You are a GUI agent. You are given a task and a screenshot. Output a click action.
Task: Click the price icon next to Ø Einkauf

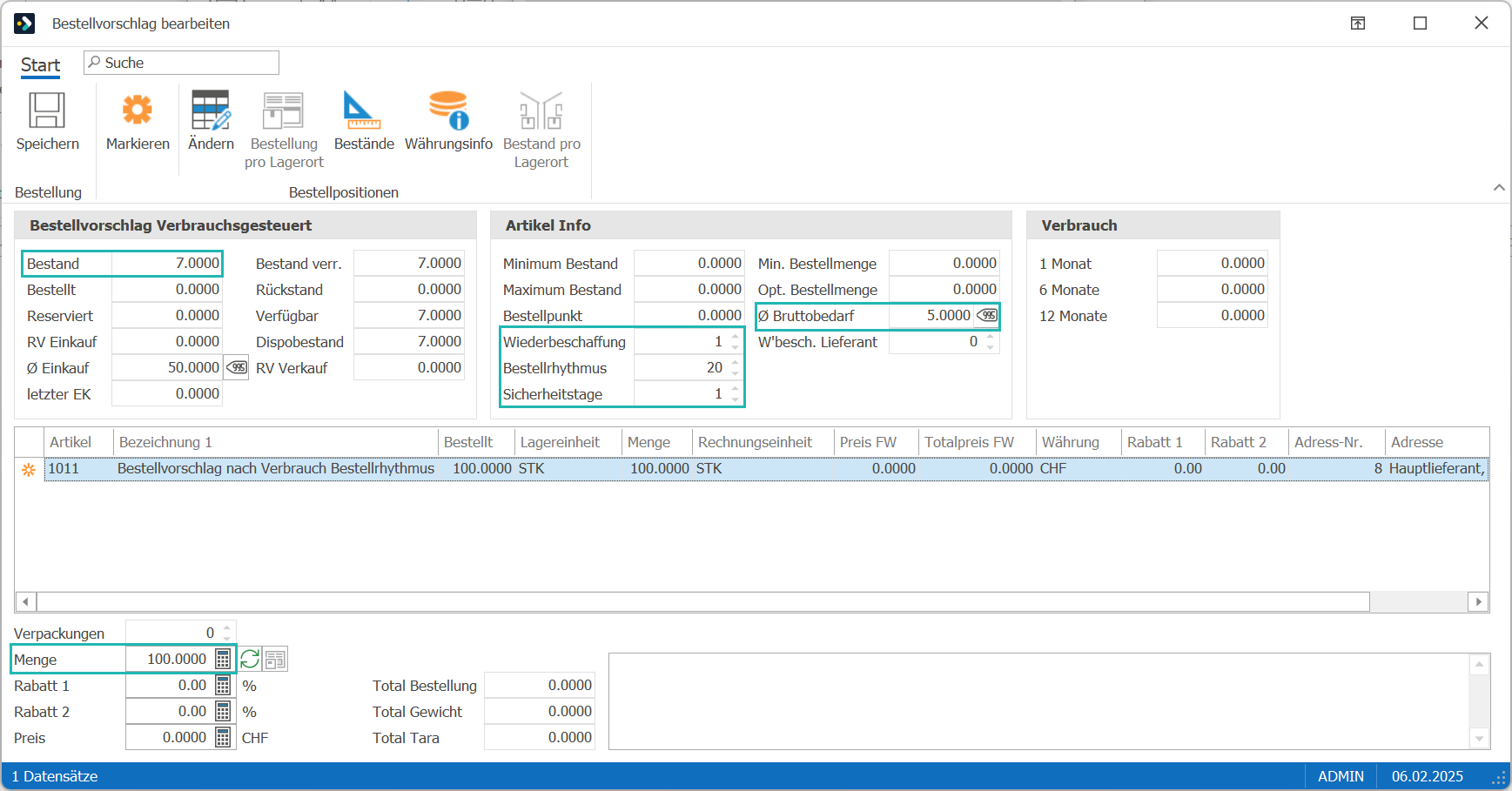237,368
